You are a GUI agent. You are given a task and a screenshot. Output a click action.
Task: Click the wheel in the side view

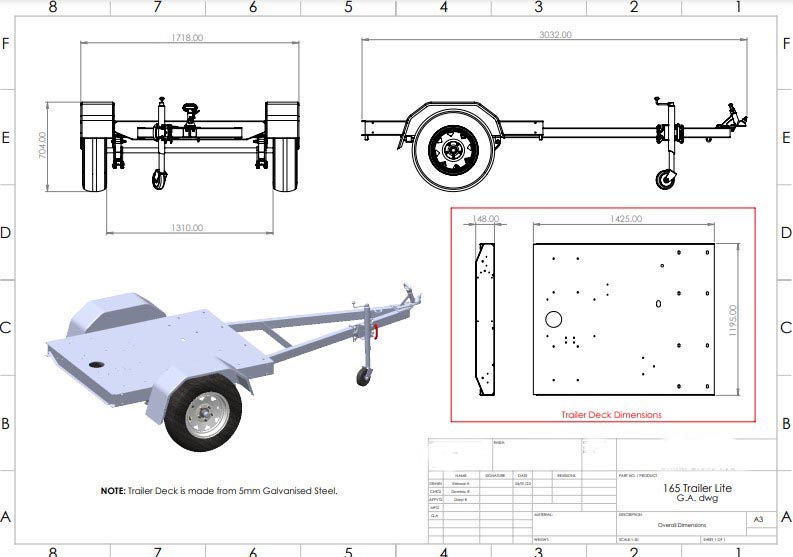[454, 151]
